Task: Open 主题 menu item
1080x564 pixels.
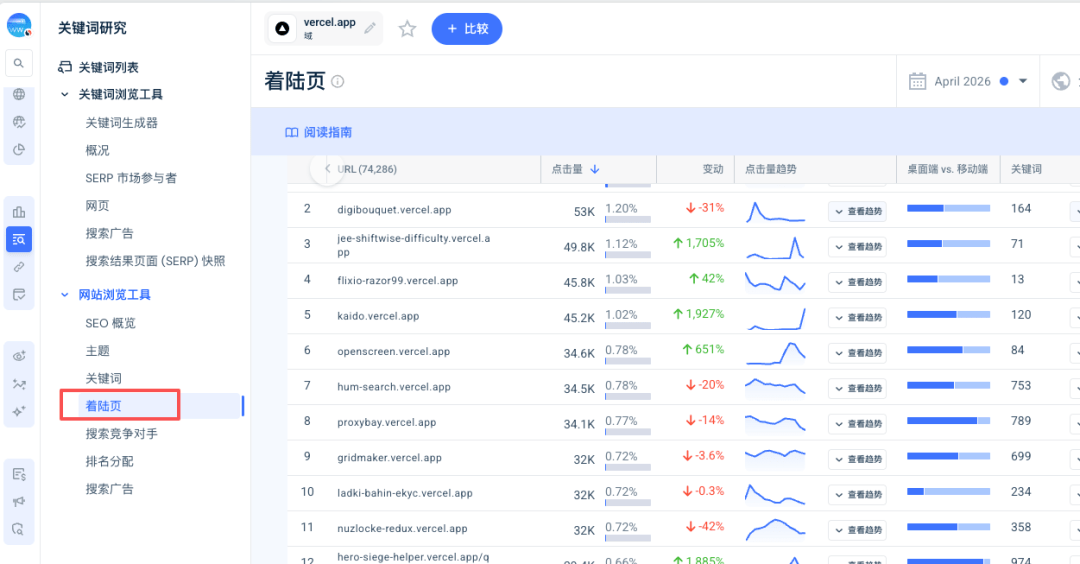Action: click(x=97, y=351)
